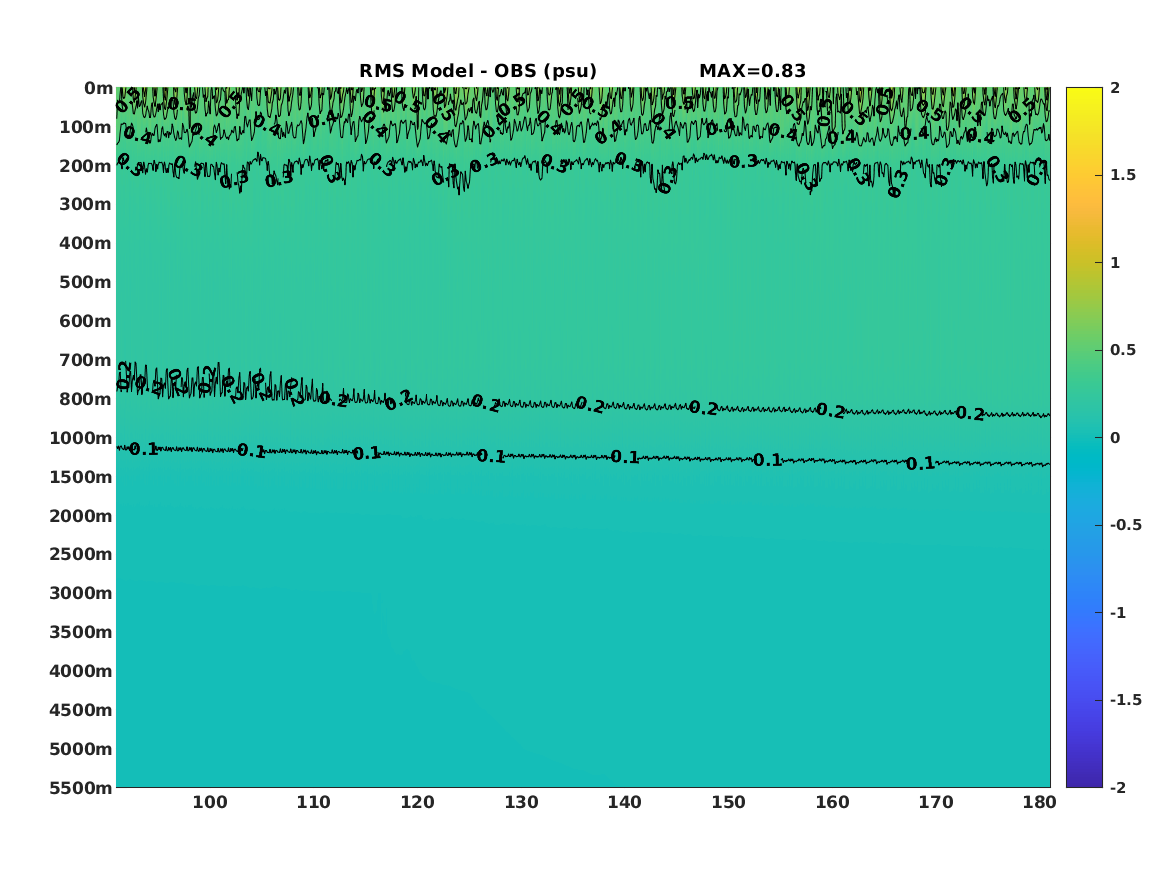The height and width of the screenshot is (875, 1167).
Task: Select the "600m" depth axis label
Action: pos(86,321)
